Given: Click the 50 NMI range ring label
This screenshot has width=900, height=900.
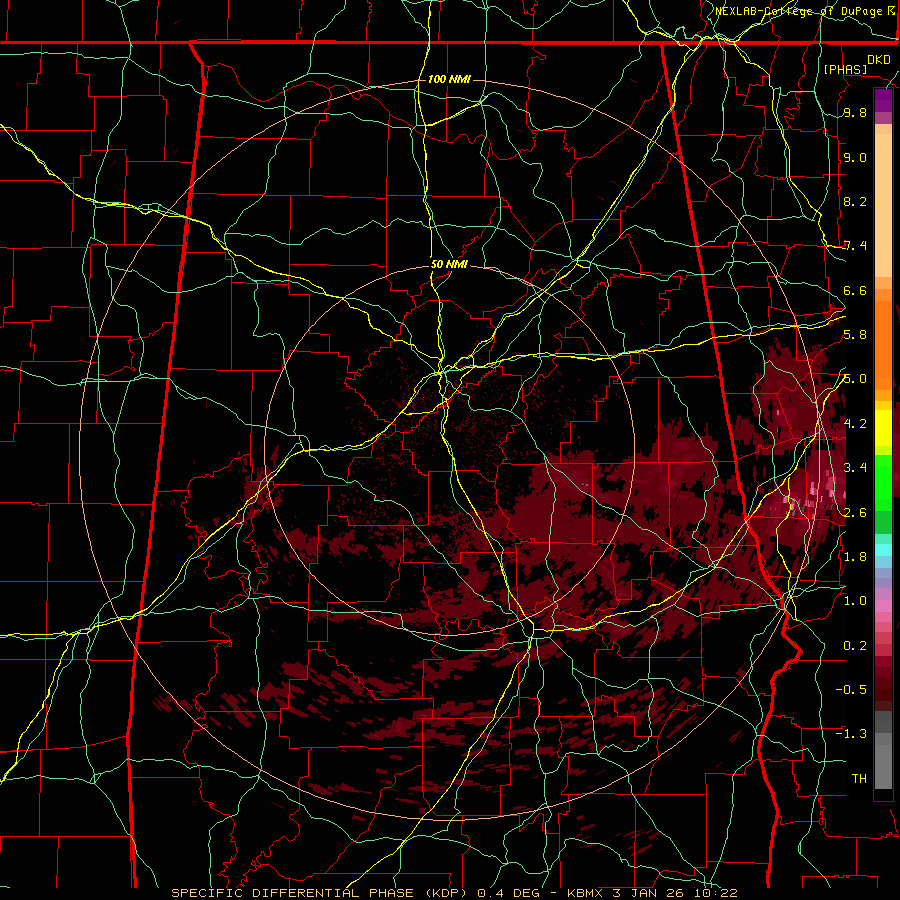Looking at the screenshot, I should click(x=449, y=265).
